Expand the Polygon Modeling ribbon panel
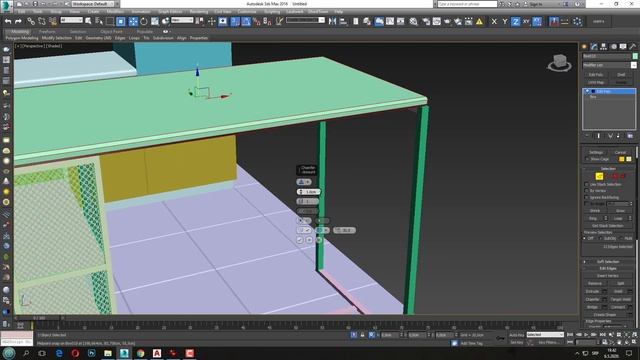The width and height of the screenshot is (640, 360). 22,38
